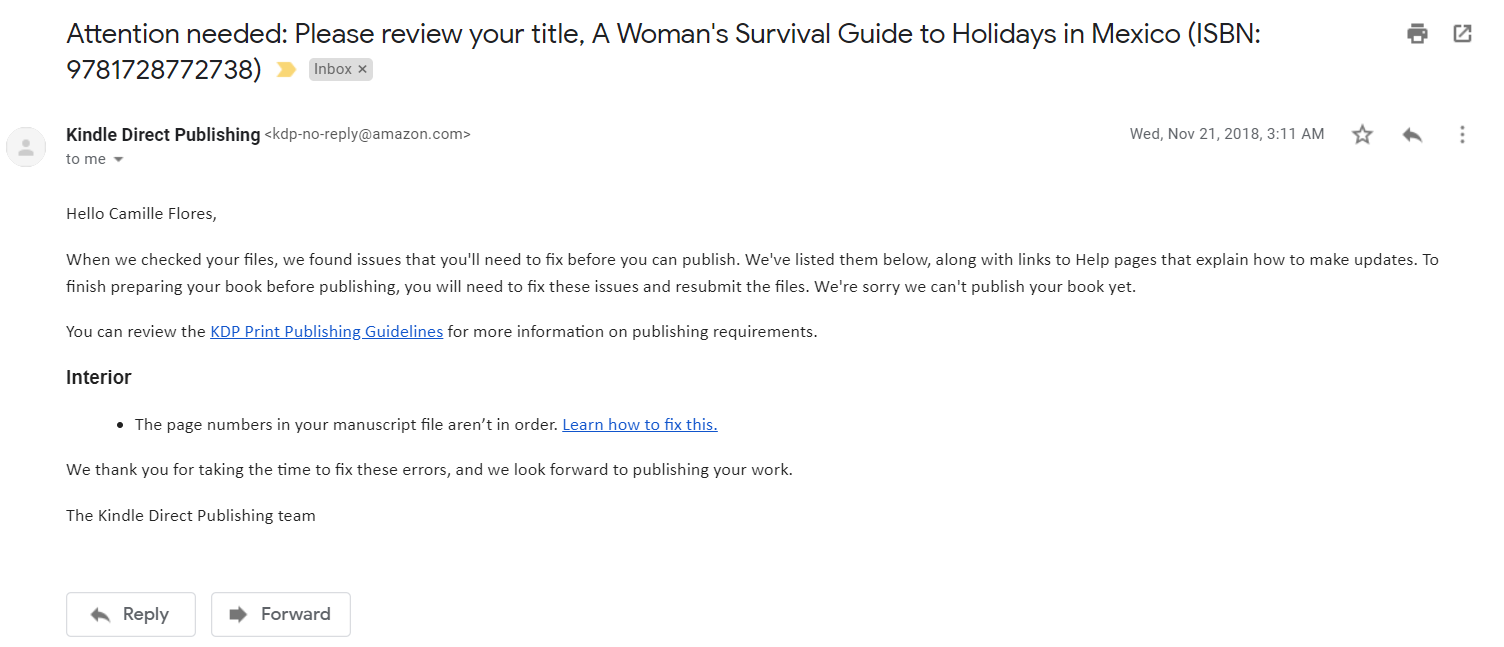
Task: Click the "Hello Camille Flores" greeting line
Action: tap(141, 213)
